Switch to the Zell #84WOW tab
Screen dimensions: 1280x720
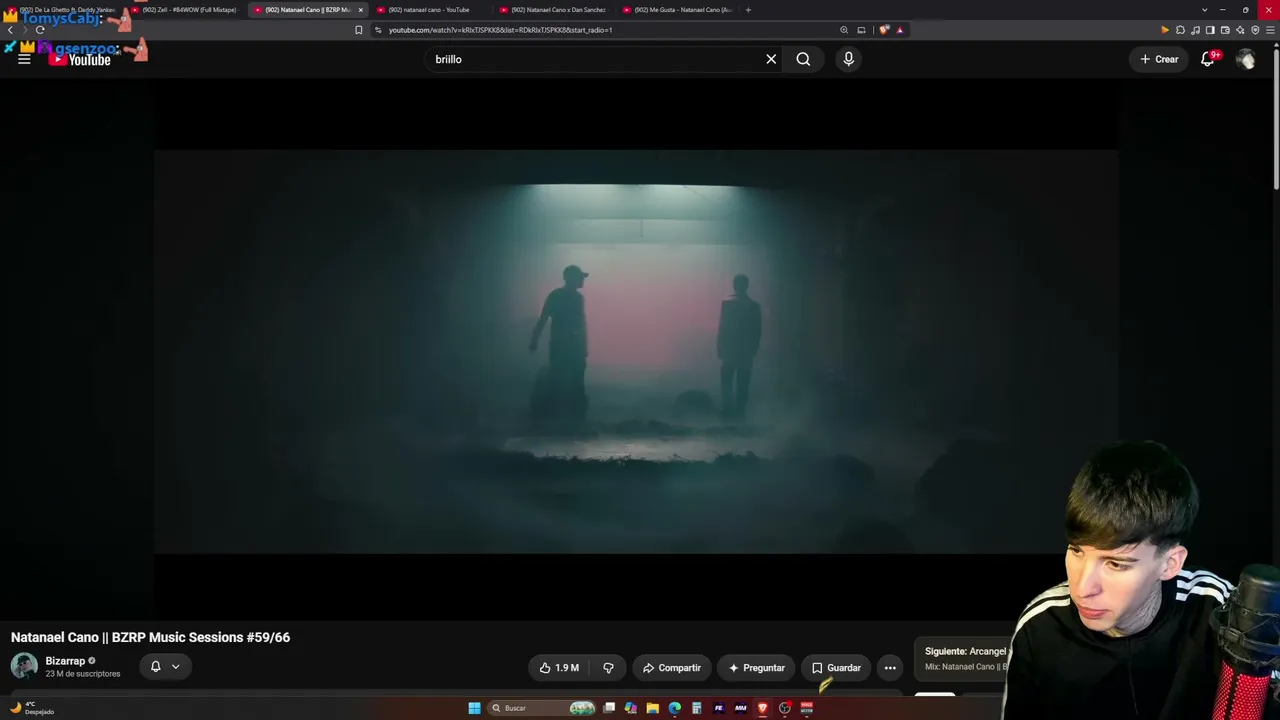coord(188,10)
